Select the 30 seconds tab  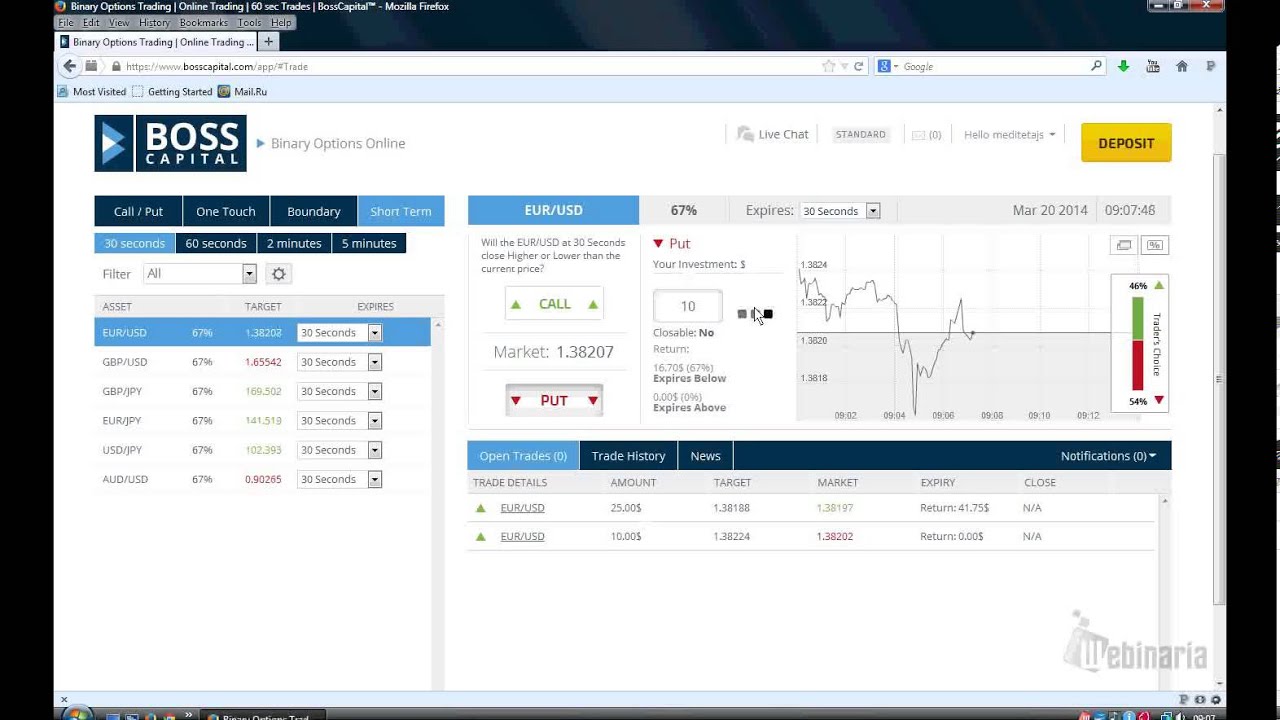pos(135,243)
